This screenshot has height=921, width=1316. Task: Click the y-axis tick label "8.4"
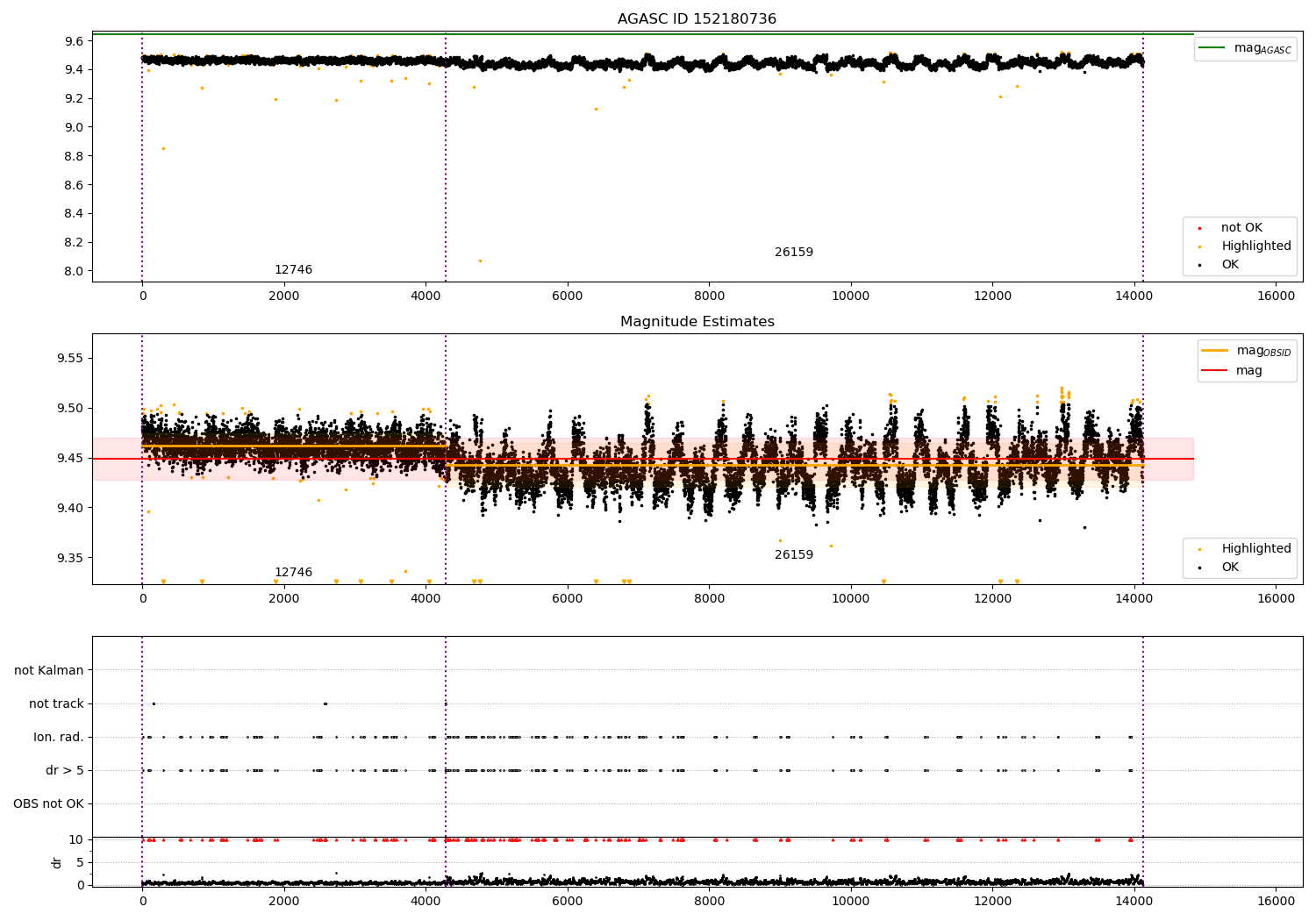point(74,214)
